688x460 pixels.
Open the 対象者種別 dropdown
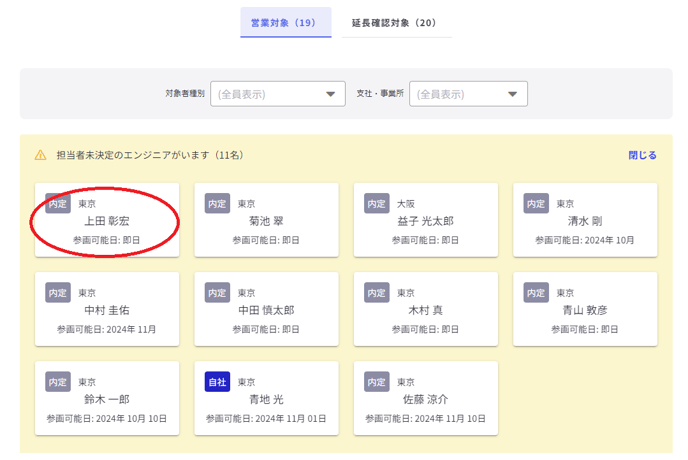tap(277, 94)
